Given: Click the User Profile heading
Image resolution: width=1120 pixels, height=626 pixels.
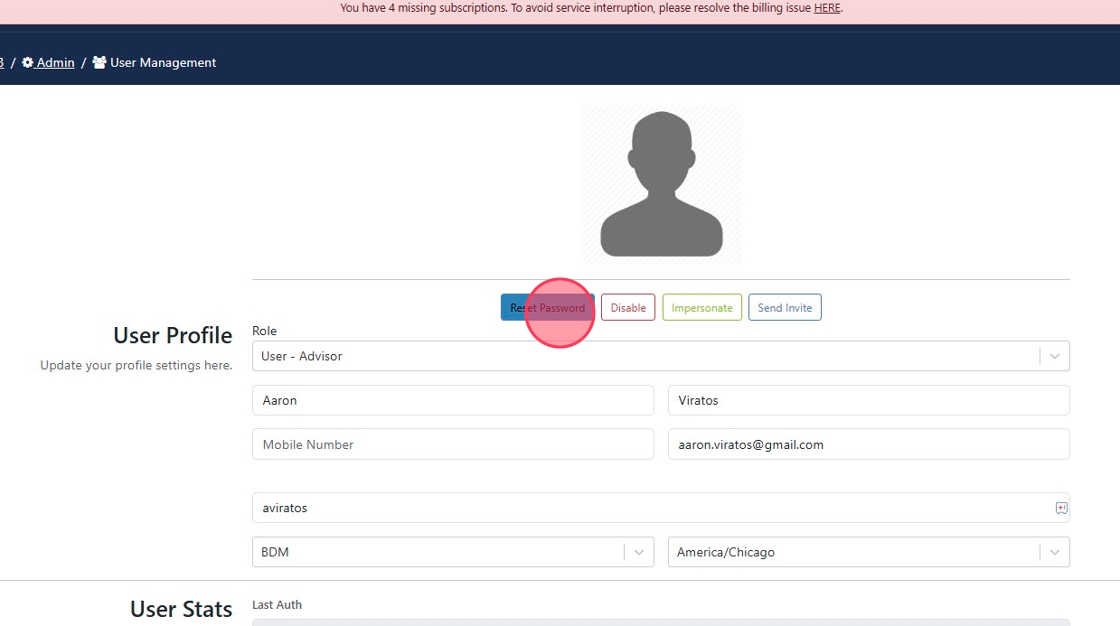Looking at the screenshot, I should click(172, 334).
